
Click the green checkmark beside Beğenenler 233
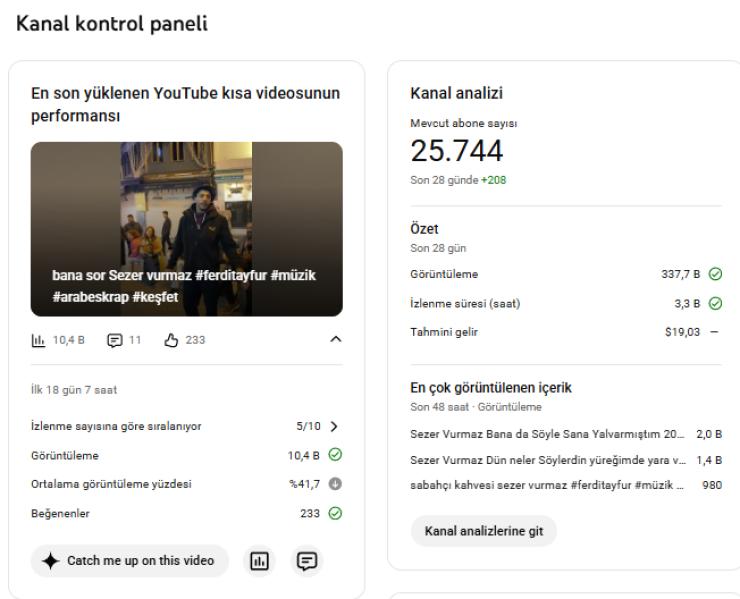click(336, 514)
